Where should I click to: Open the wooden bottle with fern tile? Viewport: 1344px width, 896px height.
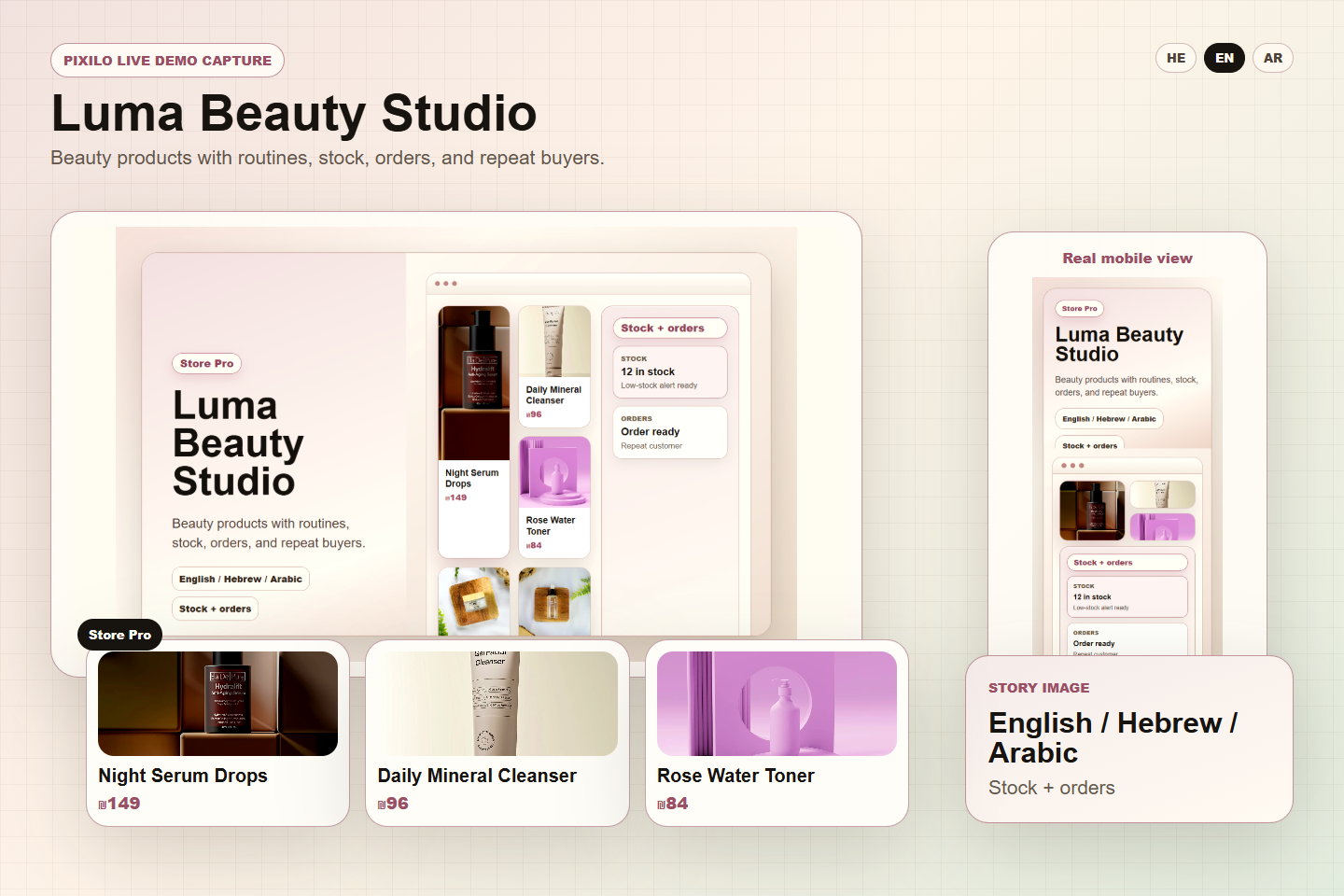pyautogui.click(x=554, y=601)
